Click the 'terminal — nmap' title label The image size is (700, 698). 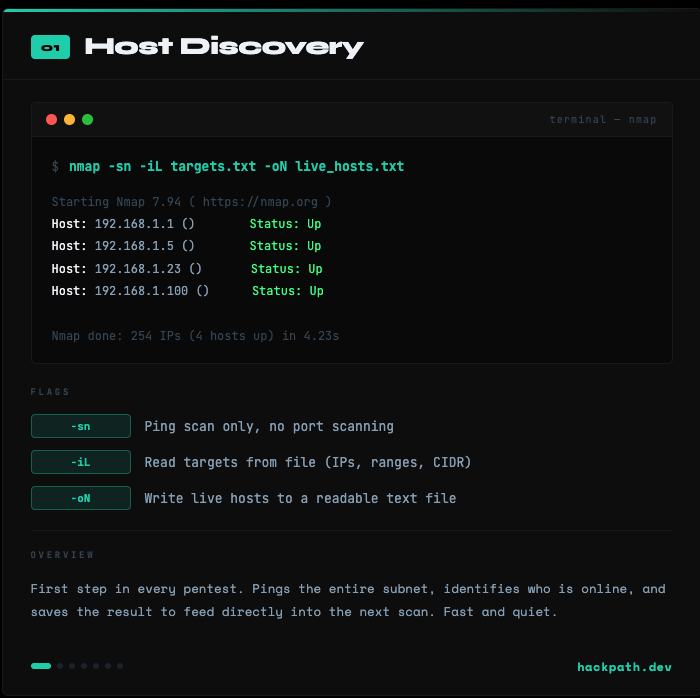[602, 120]
